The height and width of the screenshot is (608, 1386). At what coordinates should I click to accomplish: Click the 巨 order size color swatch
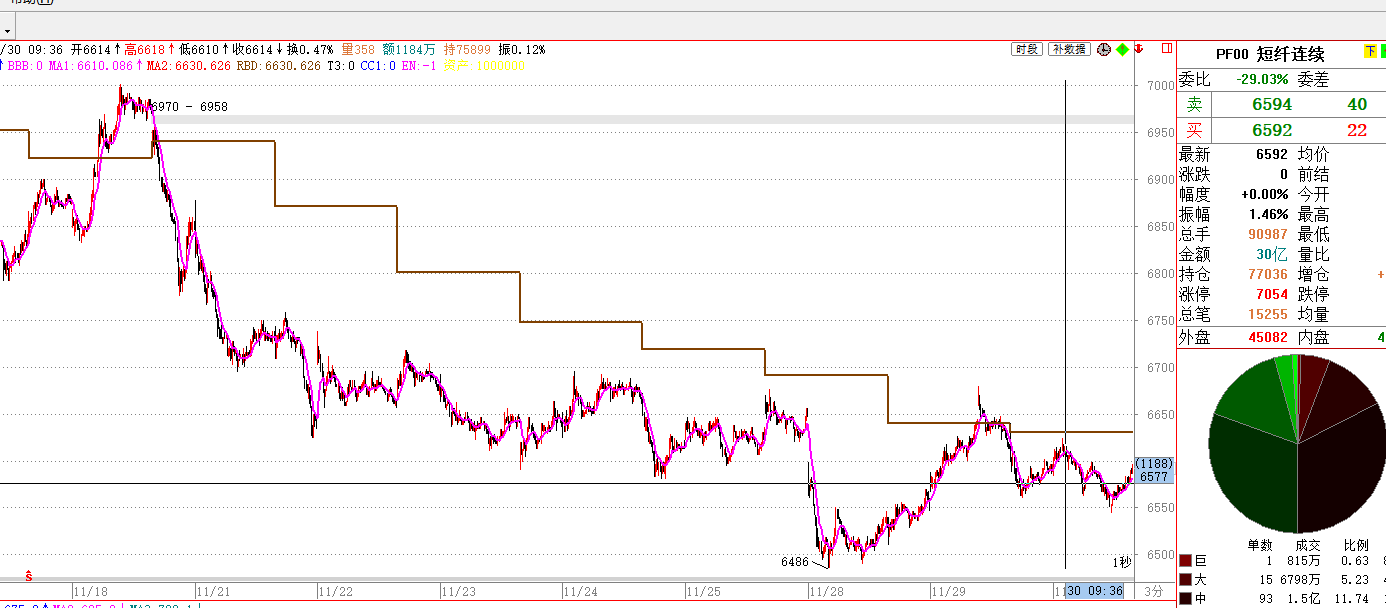click(1185, 562)
